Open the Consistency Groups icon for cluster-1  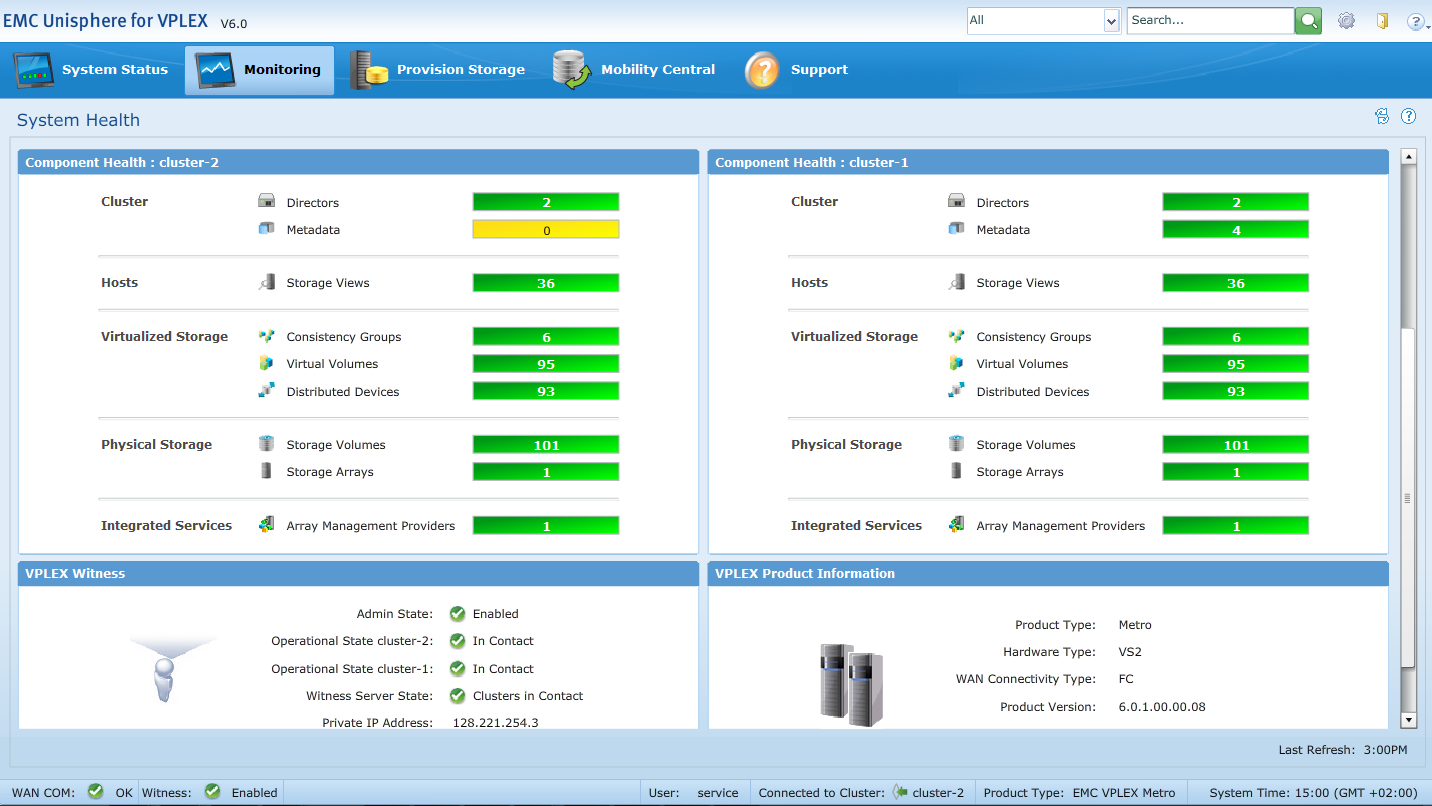coord(957,336)
